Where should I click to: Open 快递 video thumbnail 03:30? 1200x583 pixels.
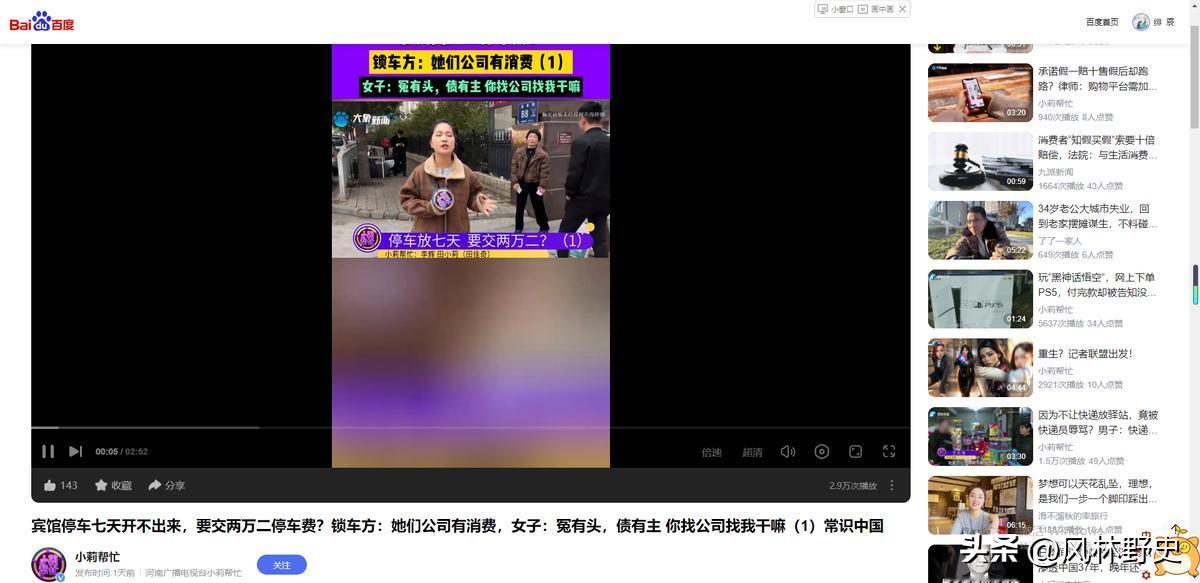coord(980,436)
